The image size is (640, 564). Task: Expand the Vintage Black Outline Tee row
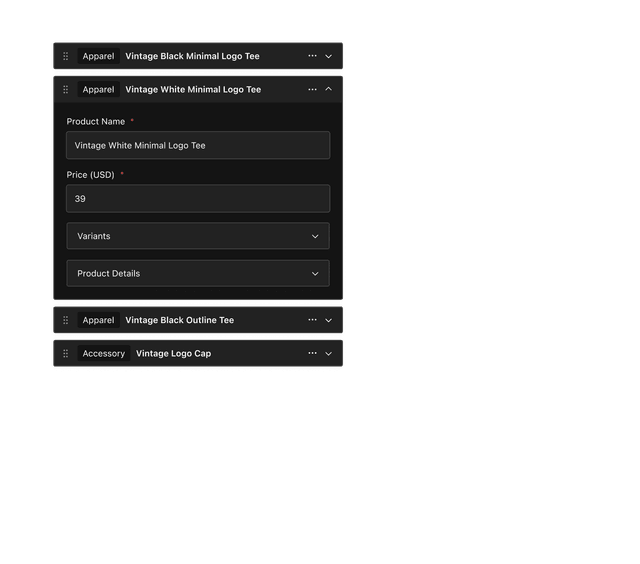[328, 321]
